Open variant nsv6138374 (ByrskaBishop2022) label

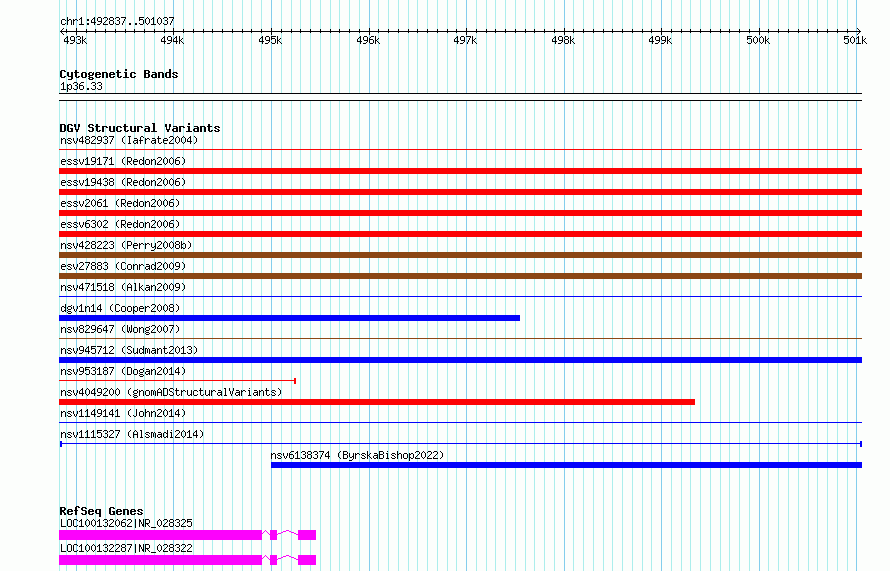[357, 455]
